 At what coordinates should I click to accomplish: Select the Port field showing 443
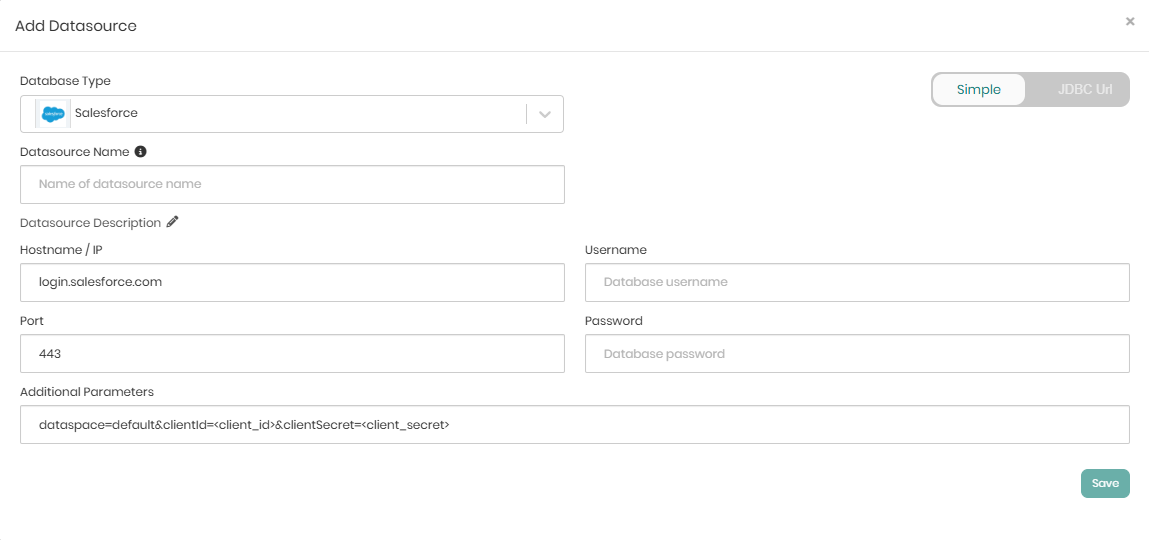coord(292,353)
